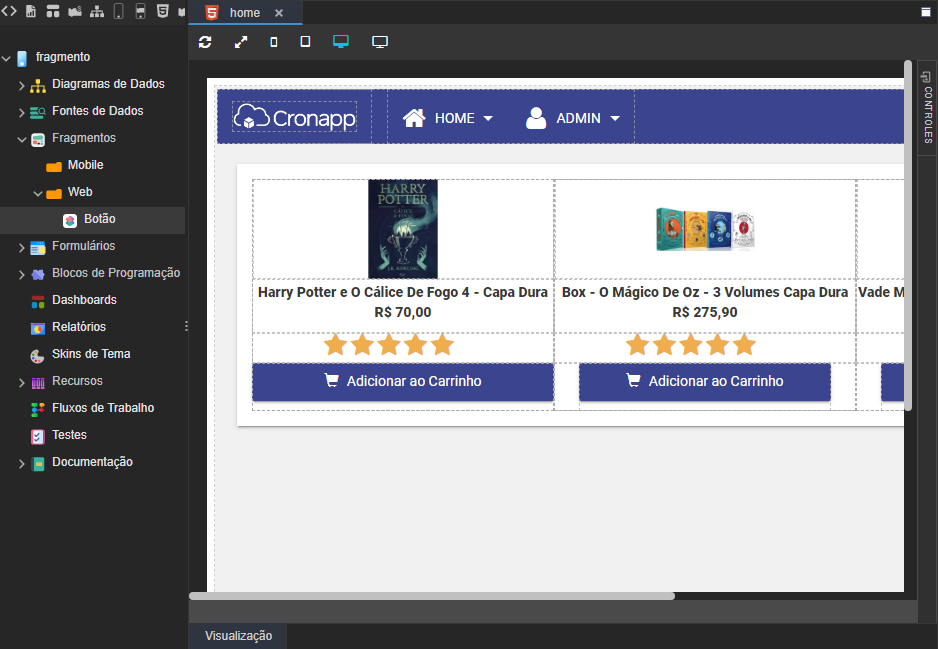Viewport: 938px width, 649px height.
Task: Click the Skins de Tema palette icon
Action: pos(37,357)
